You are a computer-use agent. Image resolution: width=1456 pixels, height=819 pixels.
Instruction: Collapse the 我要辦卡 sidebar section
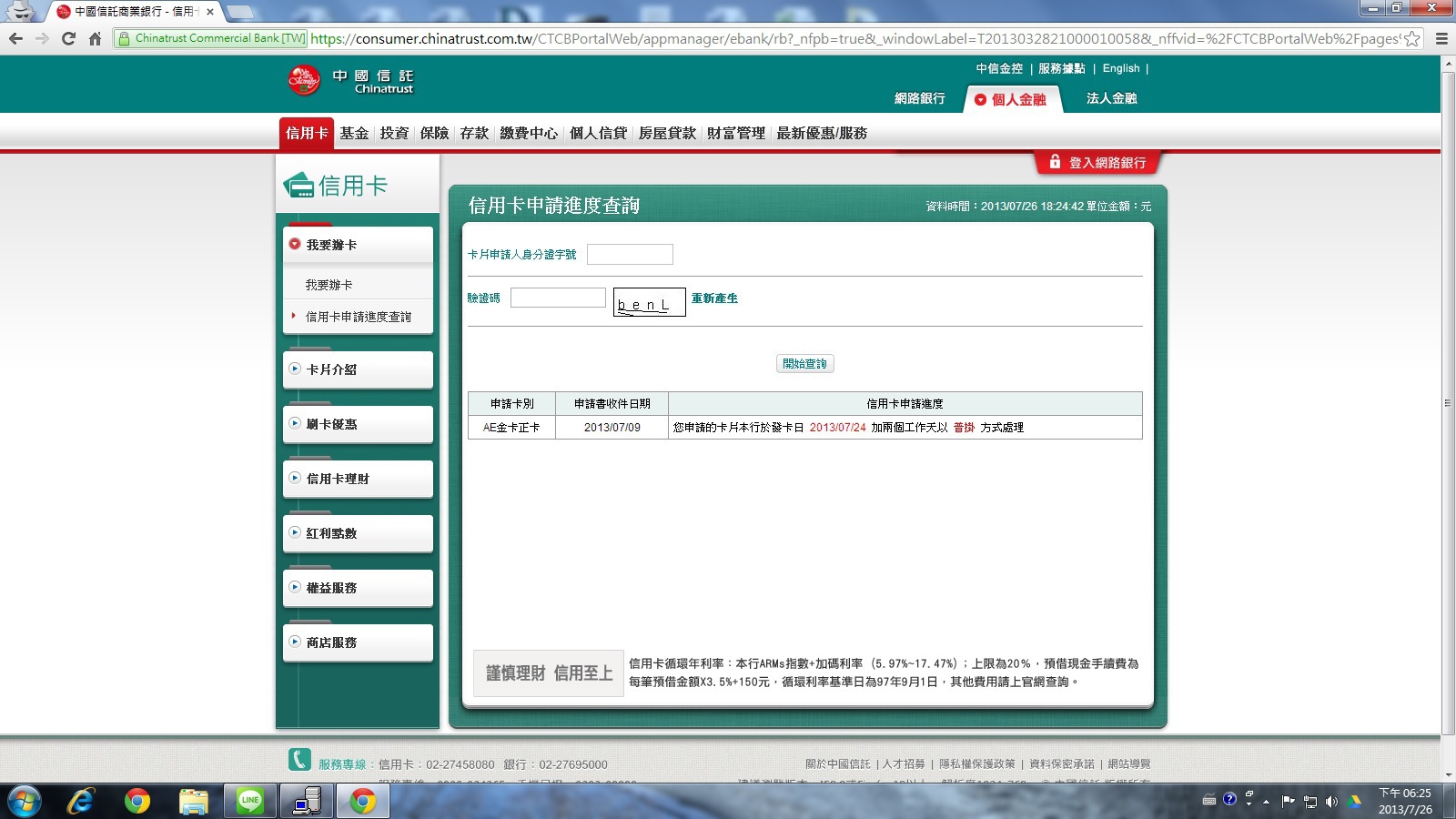click(x=358, y=245)
